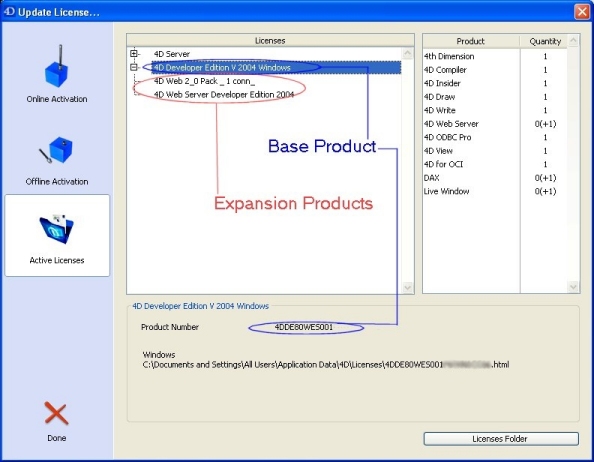This screenshot has height=462, width=594.
Task: Open the Online Activation icon
Action: coord(57,66)
